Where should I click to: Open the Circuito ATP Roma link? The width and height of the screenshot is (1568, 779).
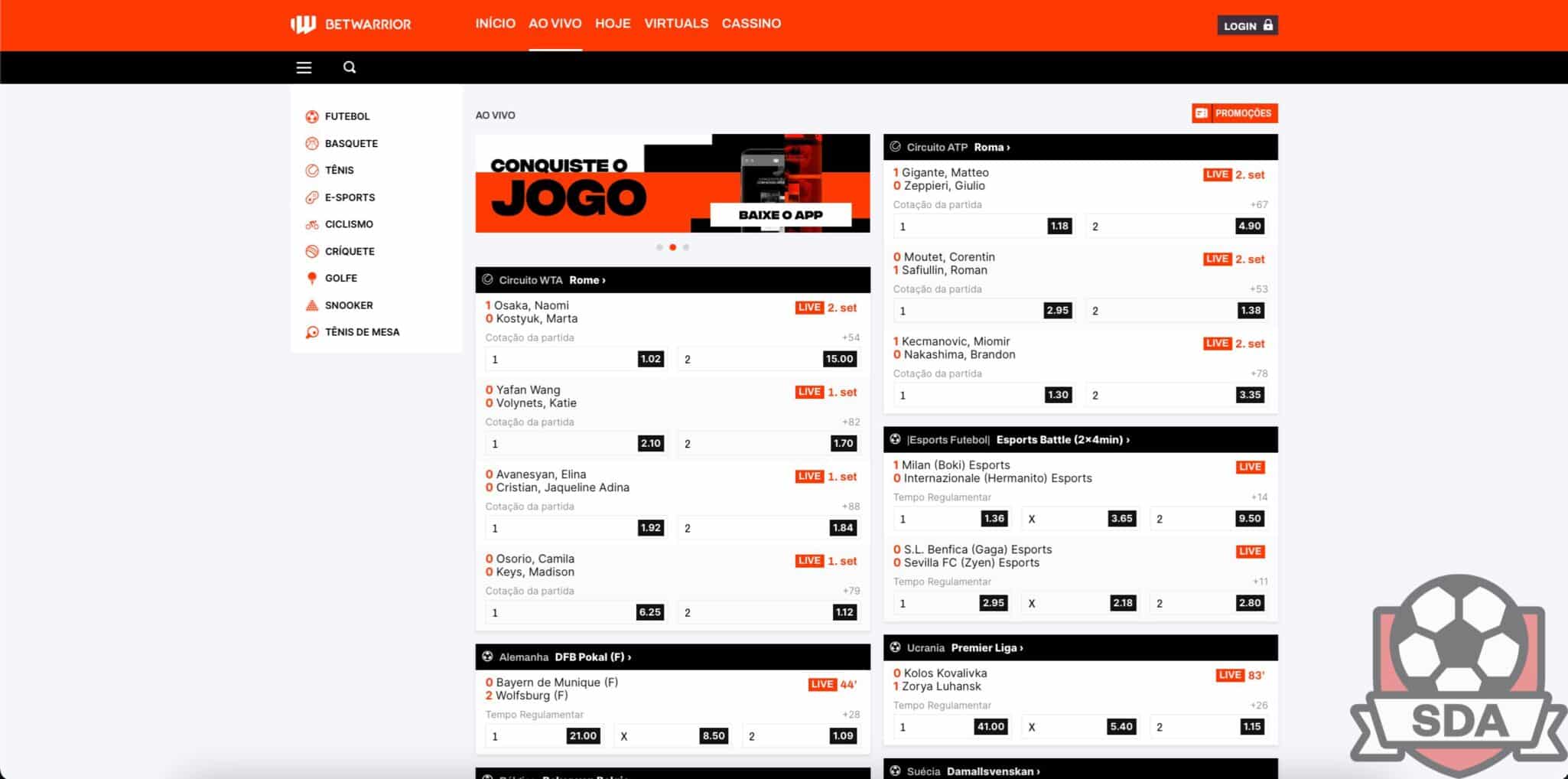click(992, 147)
